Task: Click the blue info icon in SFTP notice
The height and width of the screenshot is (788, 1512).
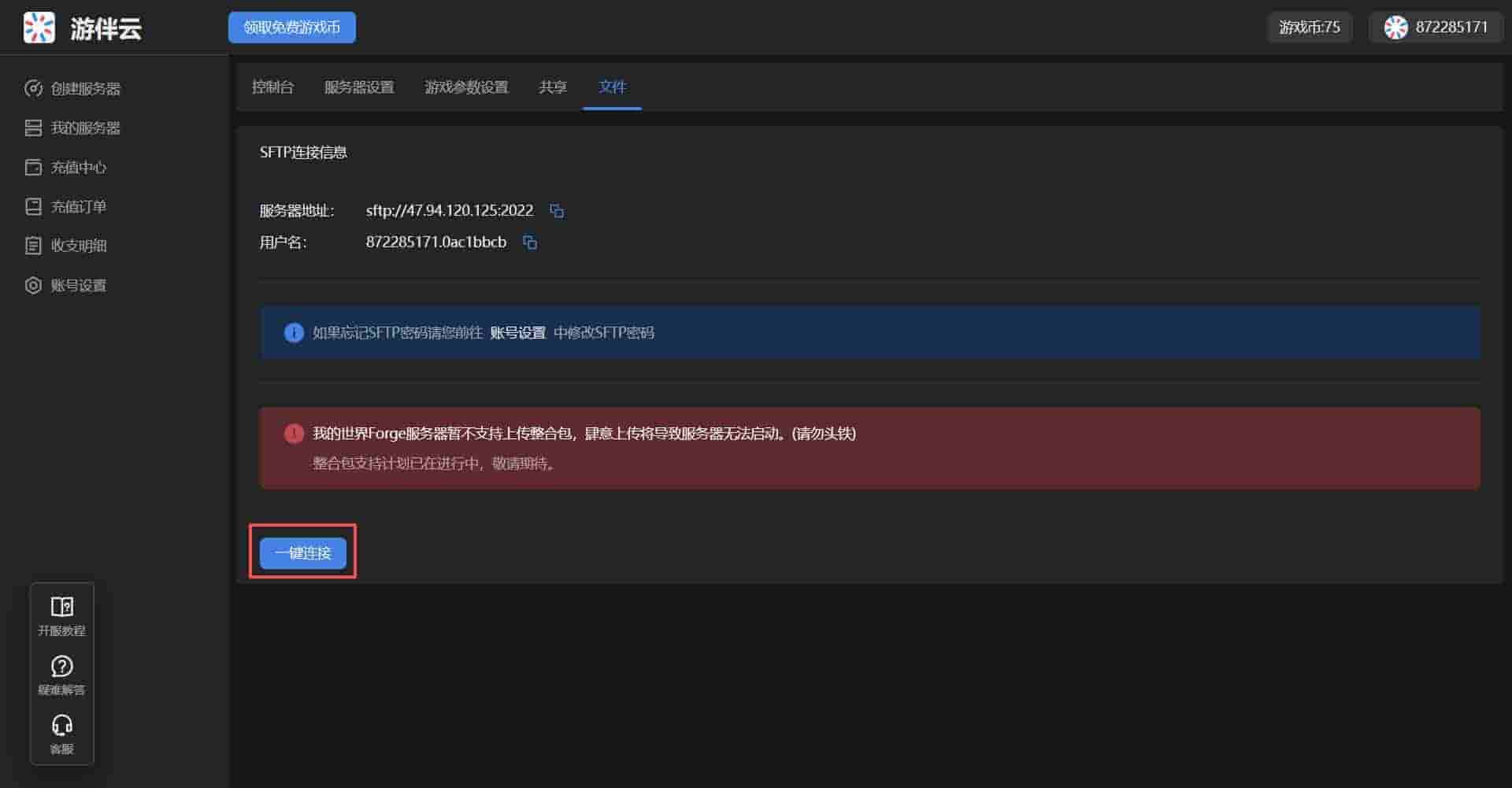Action: [294, 332]
